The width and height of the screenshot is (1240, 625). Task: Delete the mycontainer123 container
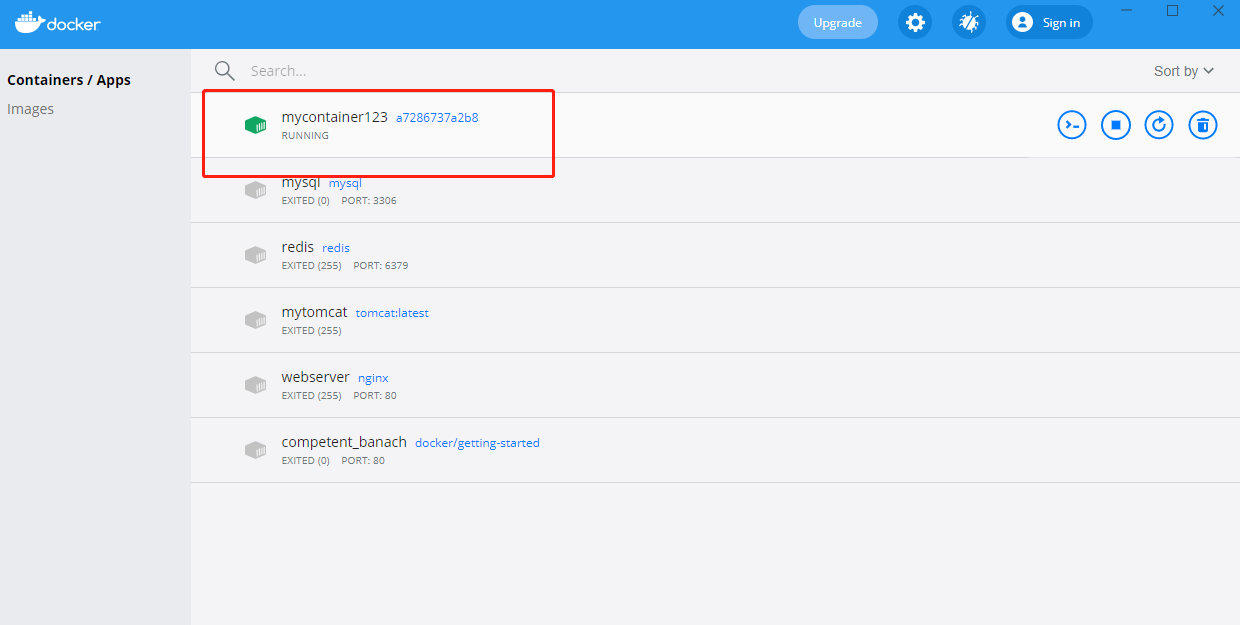1203,125
